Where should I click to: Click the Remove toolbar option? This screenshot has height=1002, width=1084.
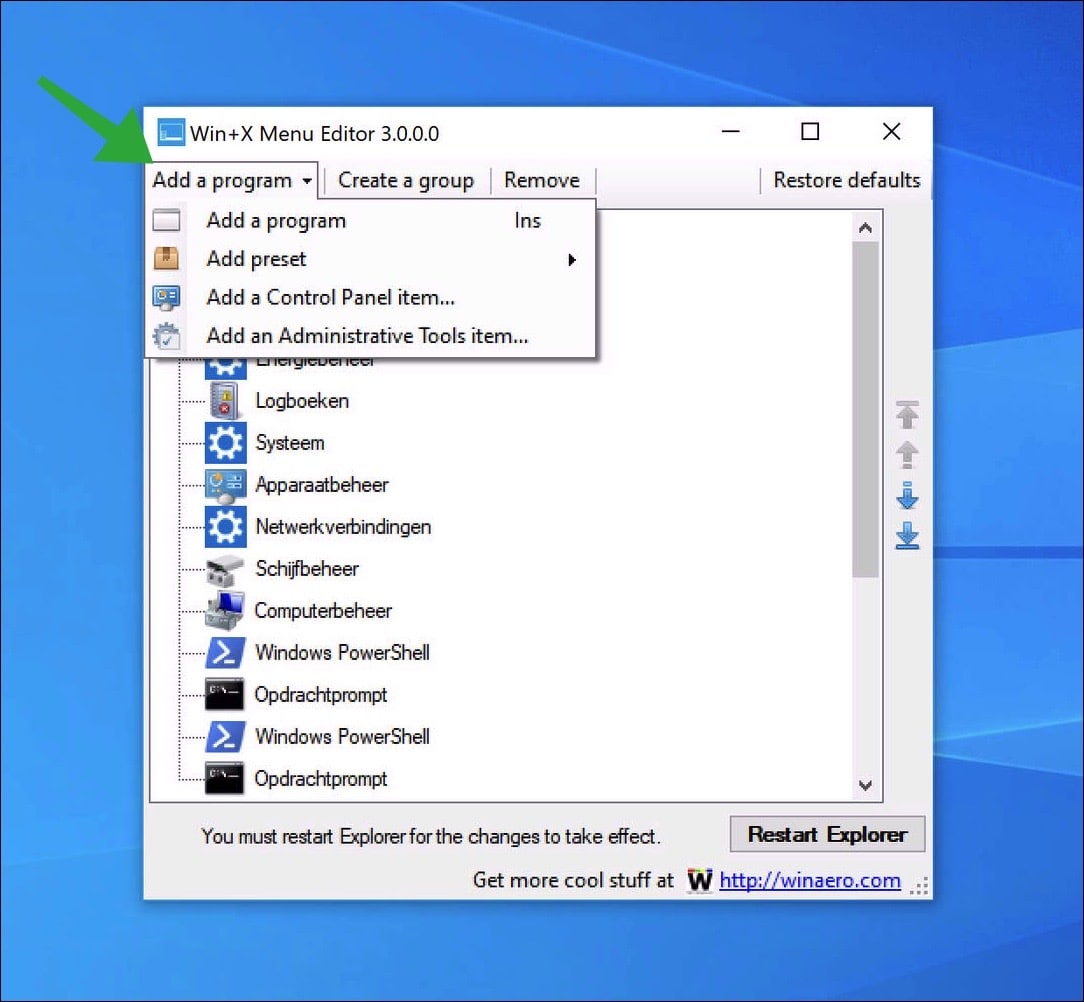click(x=542, y=180)
